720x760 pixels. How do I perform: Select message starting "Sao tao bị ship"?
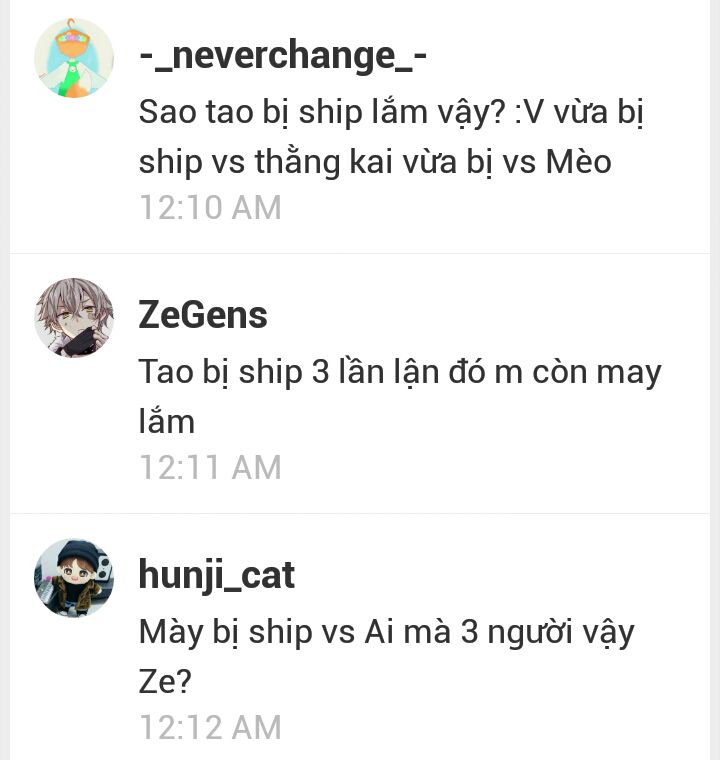(391, 137)
